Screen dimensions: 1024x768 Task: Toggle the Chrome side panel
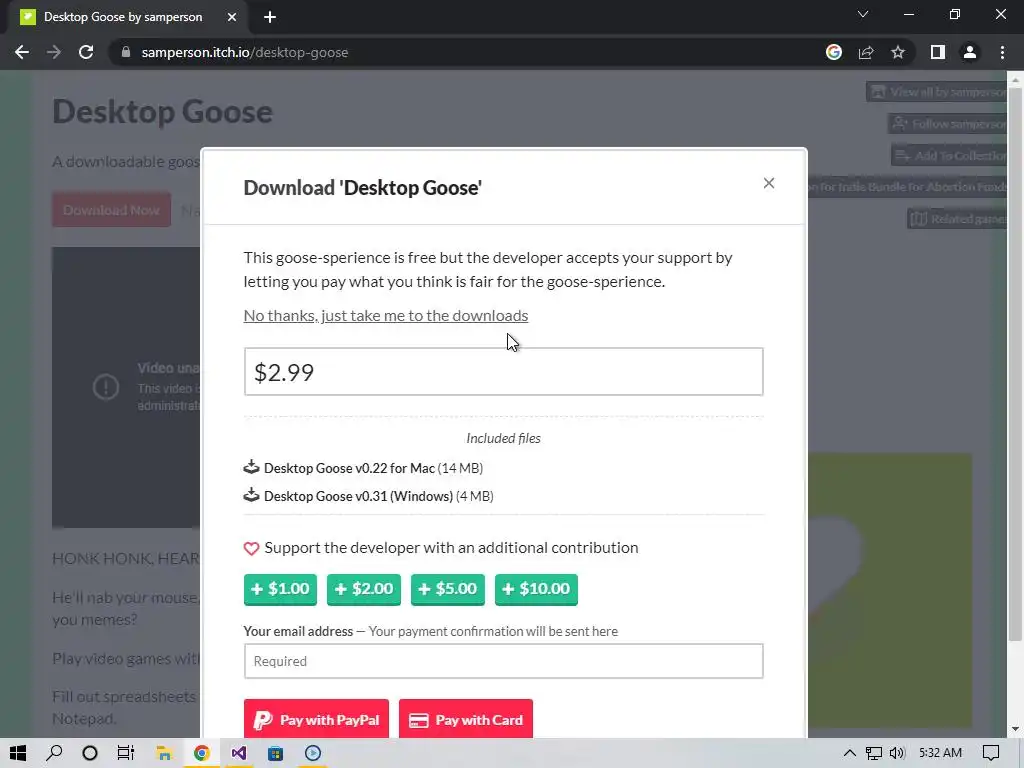click(x=938, y=52)
